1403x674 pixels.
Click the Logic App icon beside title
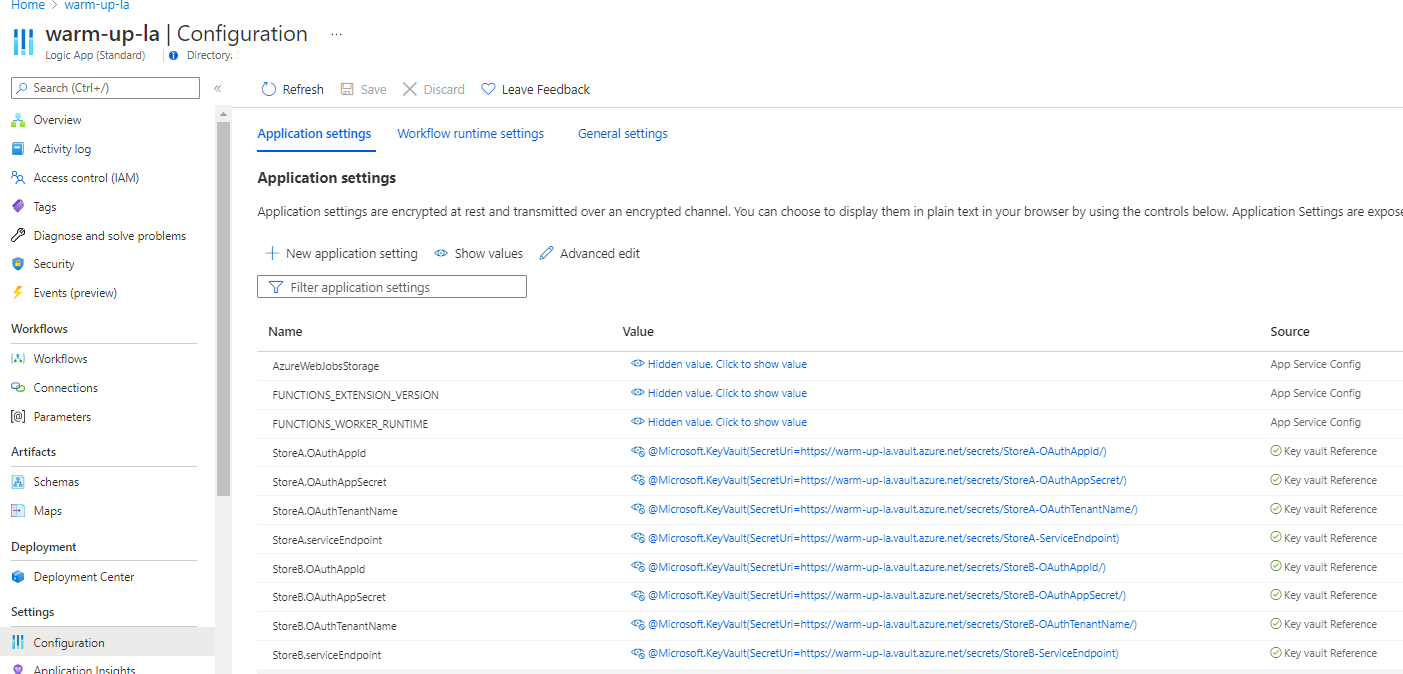click(x=23, y=42)
